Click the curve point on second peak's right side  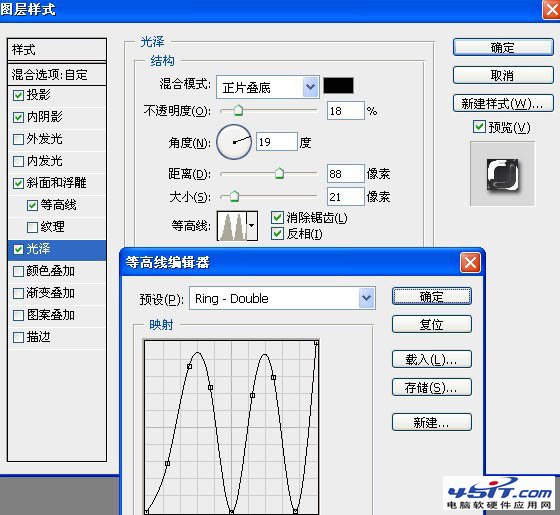[273, 378]
